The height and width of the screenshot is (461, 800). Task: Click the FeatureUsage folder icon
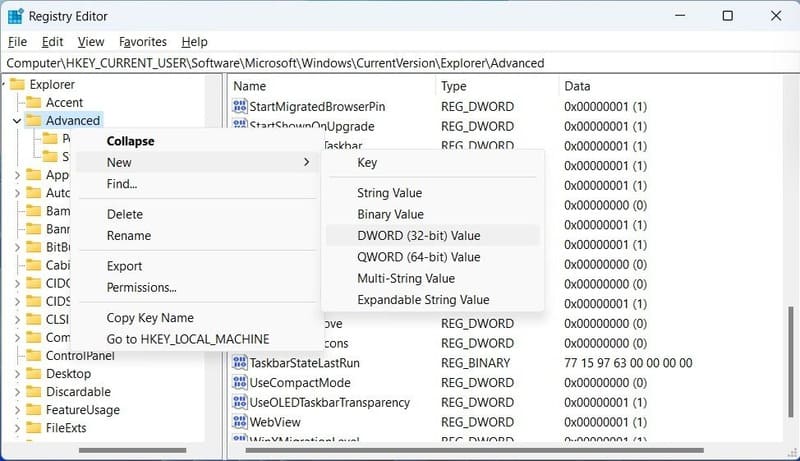[x=34, y=410]
